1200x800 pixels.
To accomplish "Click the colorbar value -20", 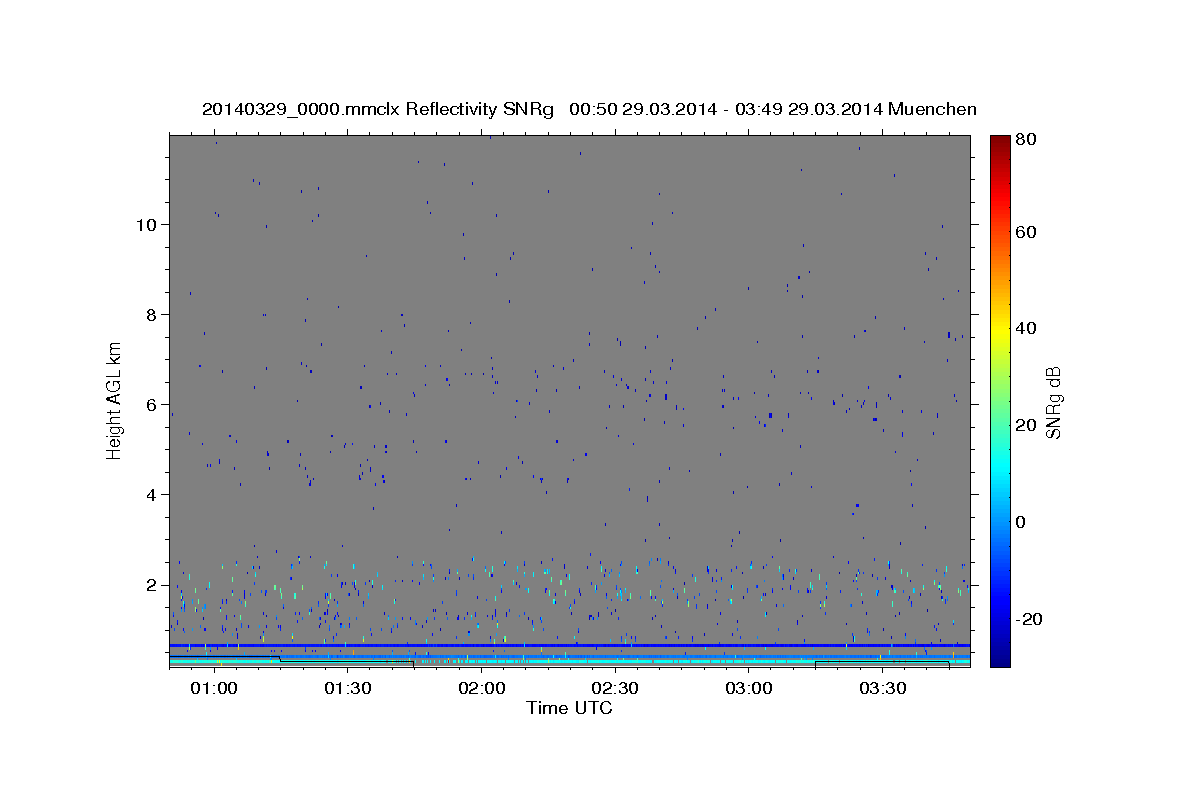I will point(1027,619).
